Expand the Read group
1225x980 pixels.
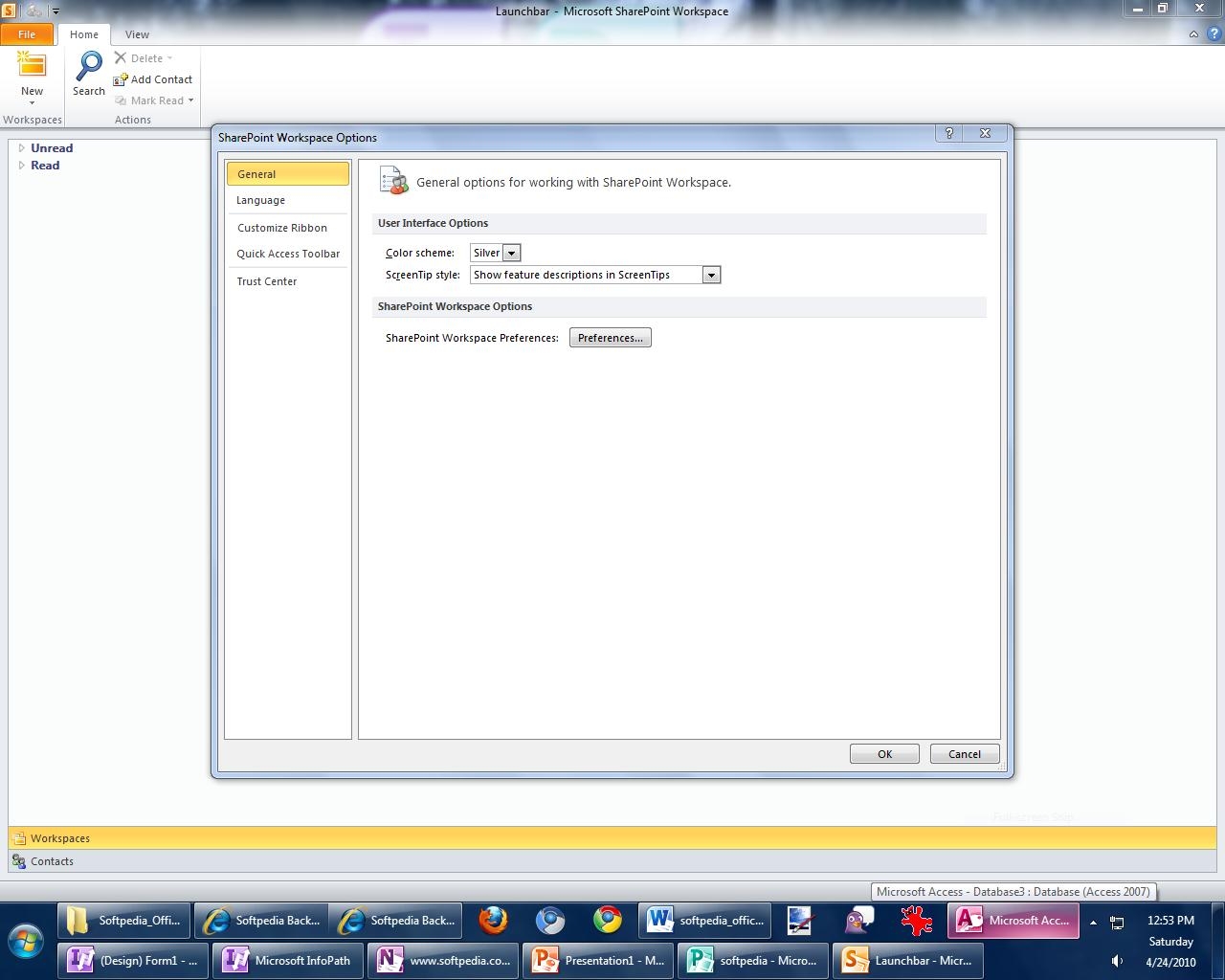coord(21,166)
